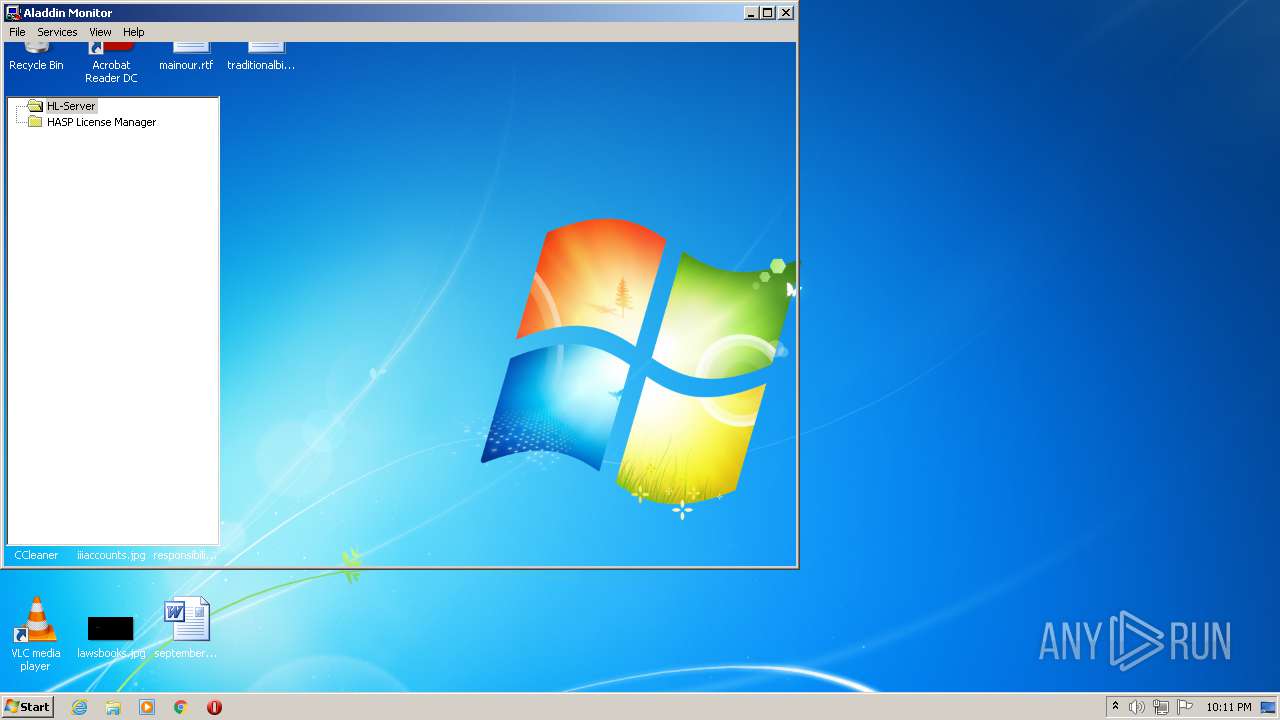Click the Show desktop button
This screenshot has width=1280, height=720.
pos(1269,707)
